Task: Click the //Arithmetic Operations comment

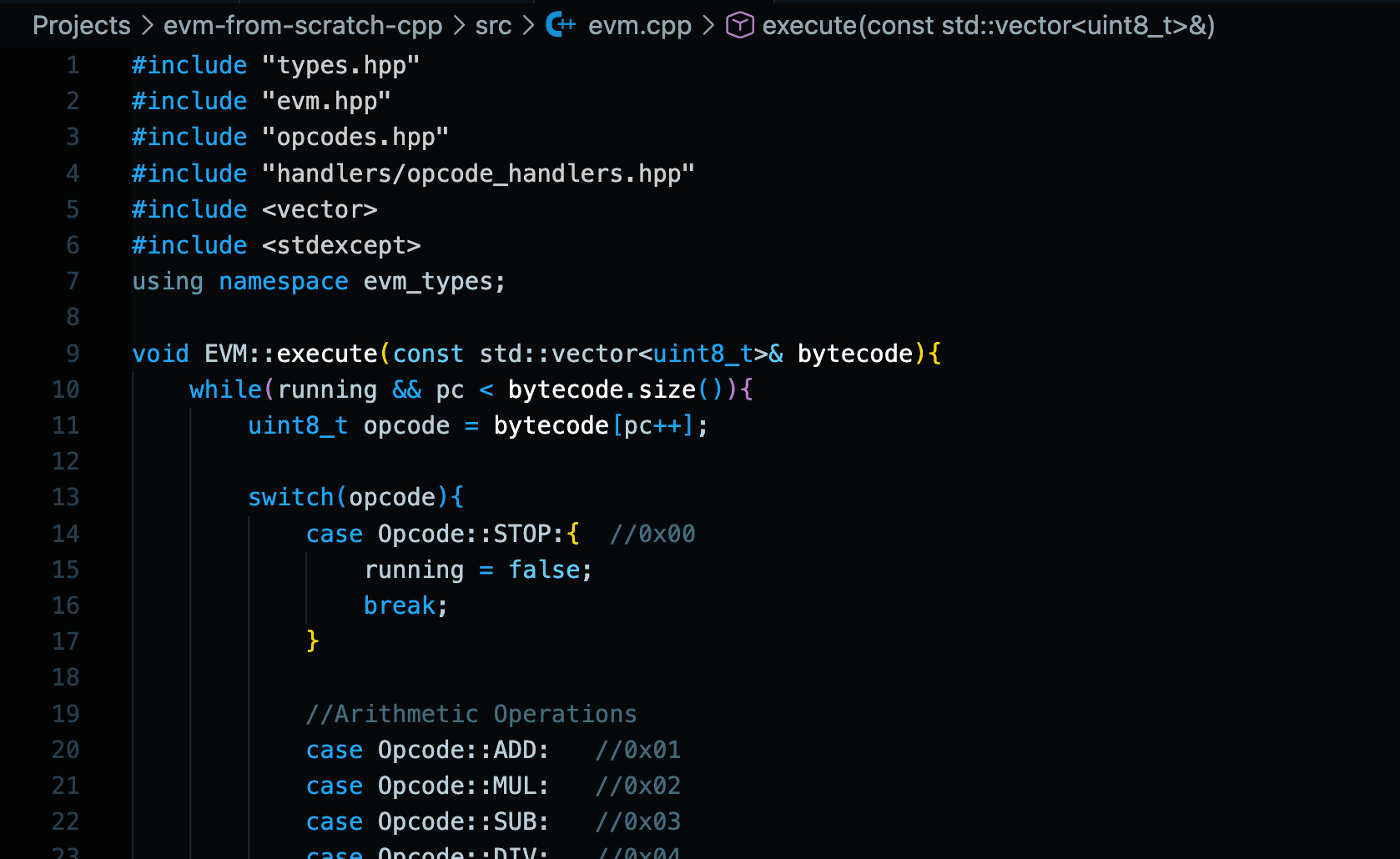Action: click(471, 714)
